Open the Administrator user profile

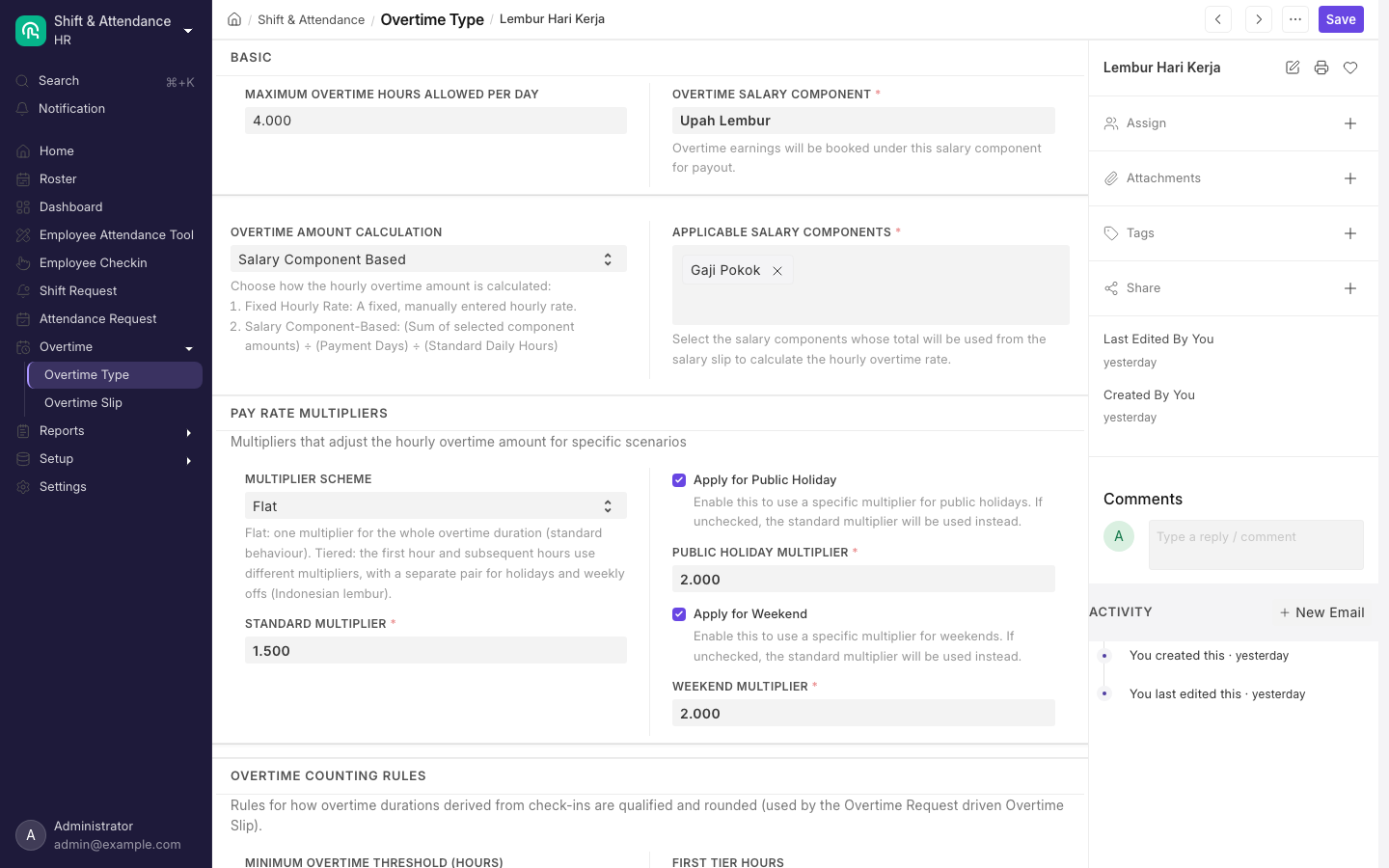click(106, 835)
